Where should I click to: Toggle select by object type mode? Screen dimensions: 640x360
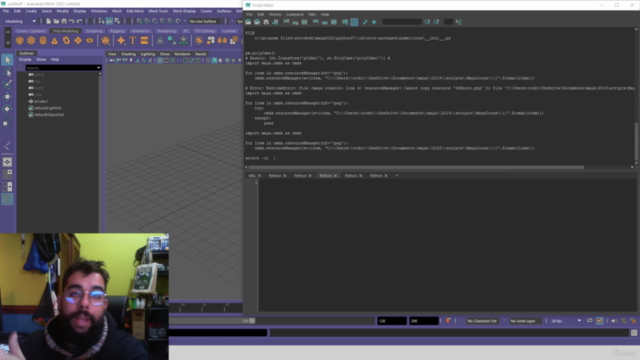point(109,21)
